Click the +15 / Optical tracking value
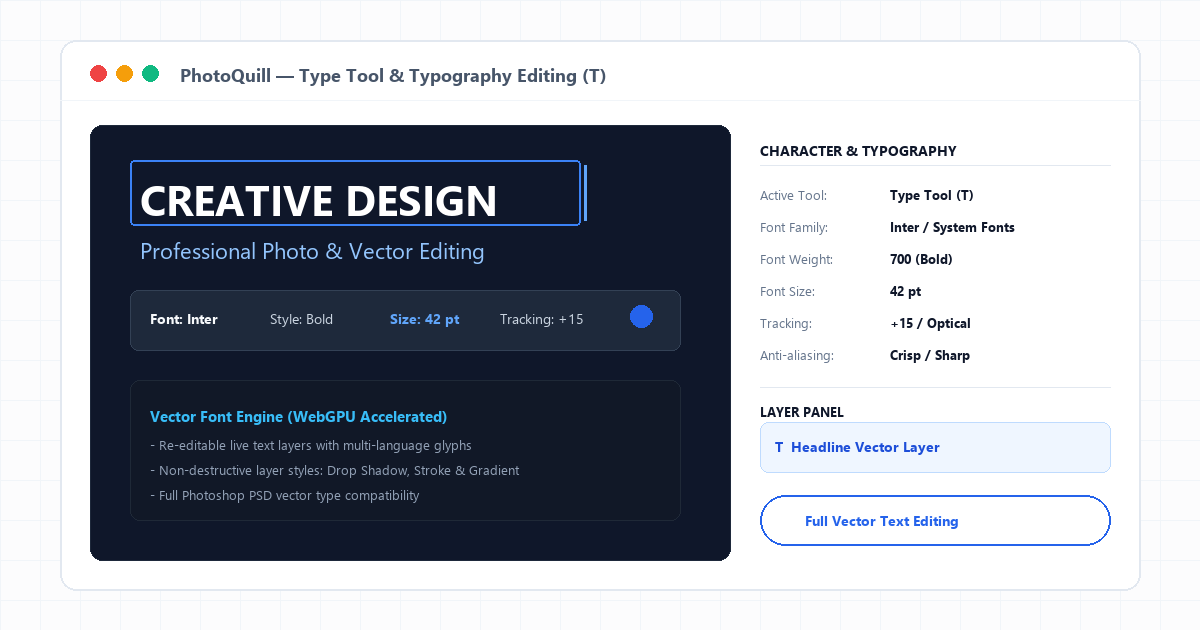 pos(930,323)
